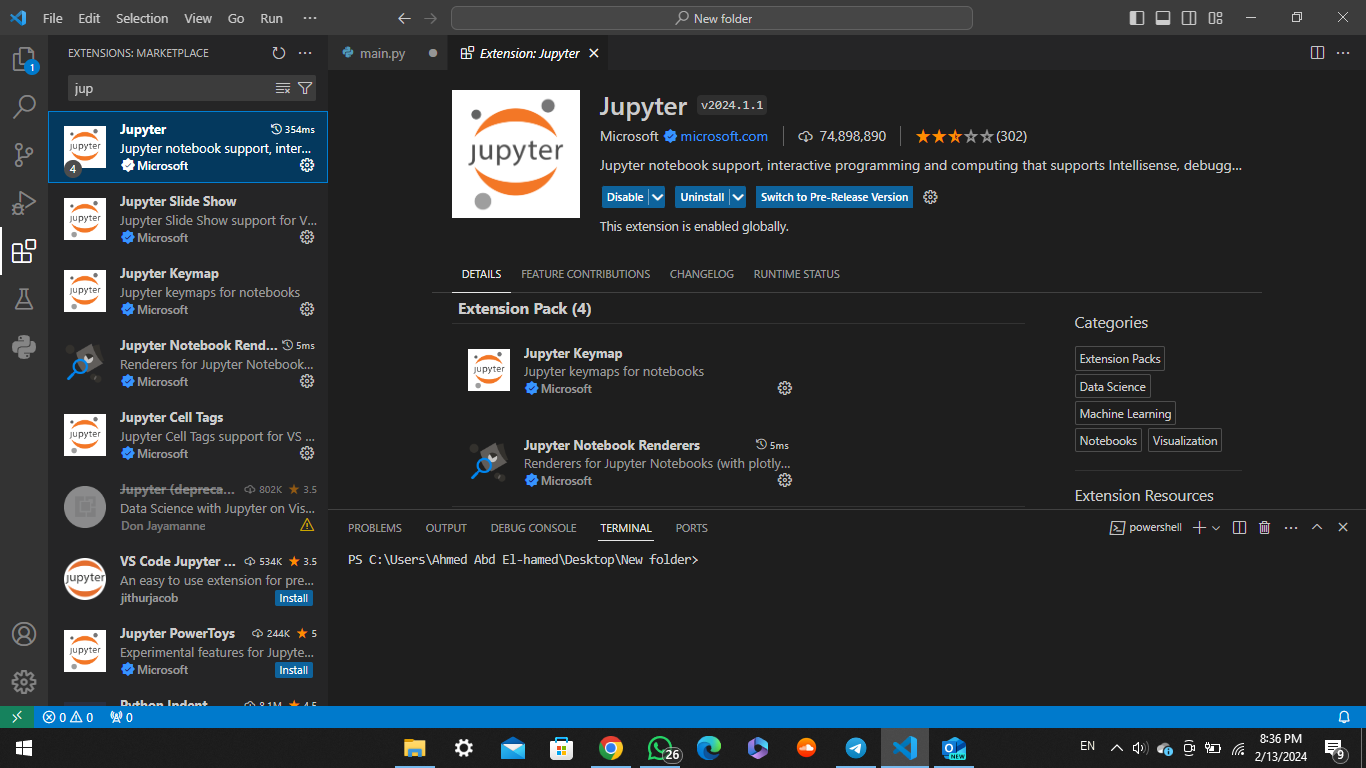Open the Python view icon
The height and width of the screenshot is (768, 1366).
pos(24,347)
